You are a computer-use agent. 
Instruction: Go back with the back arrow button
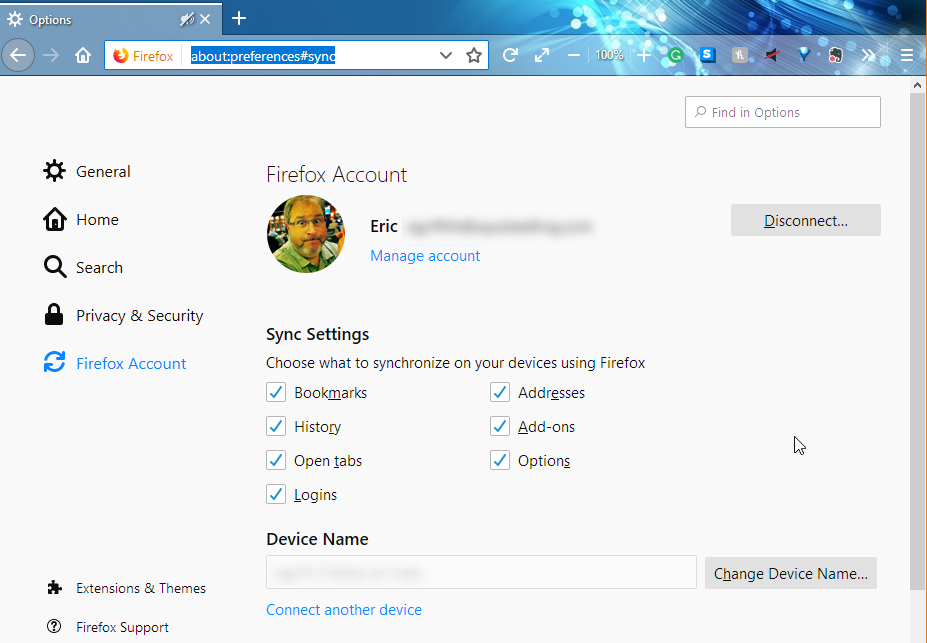(18, 56)
